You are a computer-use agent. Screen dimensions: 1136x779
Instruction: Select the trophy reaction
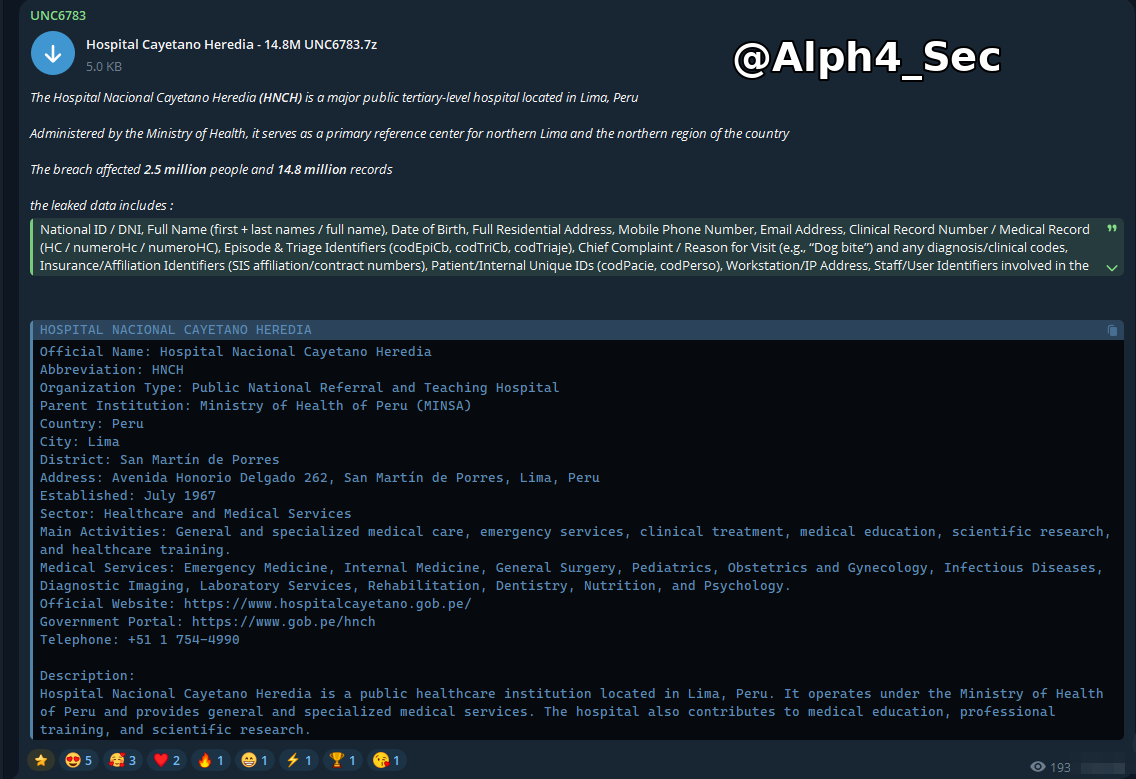pos(342,759)
